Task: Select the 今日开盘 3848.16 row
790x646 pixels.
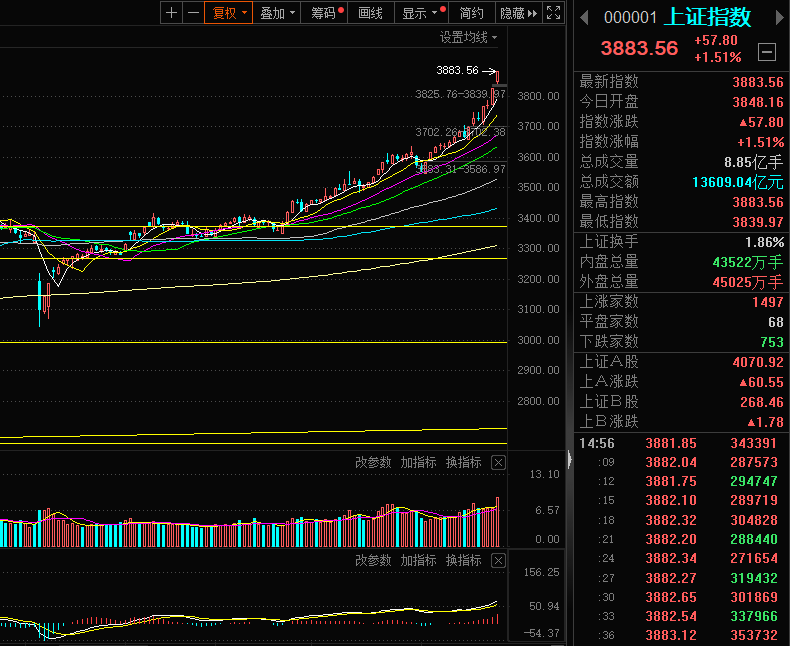Action: pos(681,102)
